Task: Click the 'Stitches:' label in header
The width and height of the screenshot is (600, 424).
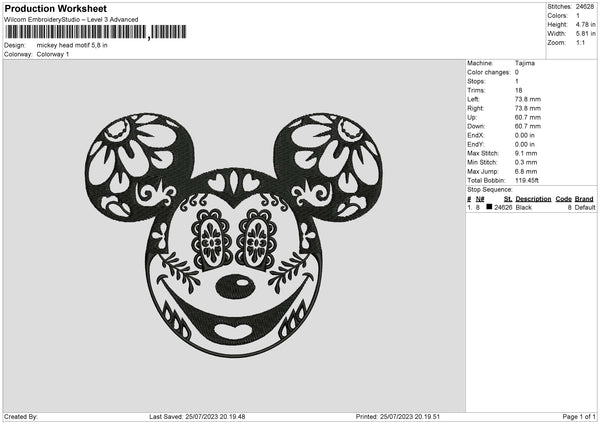Action: [559, 7]
